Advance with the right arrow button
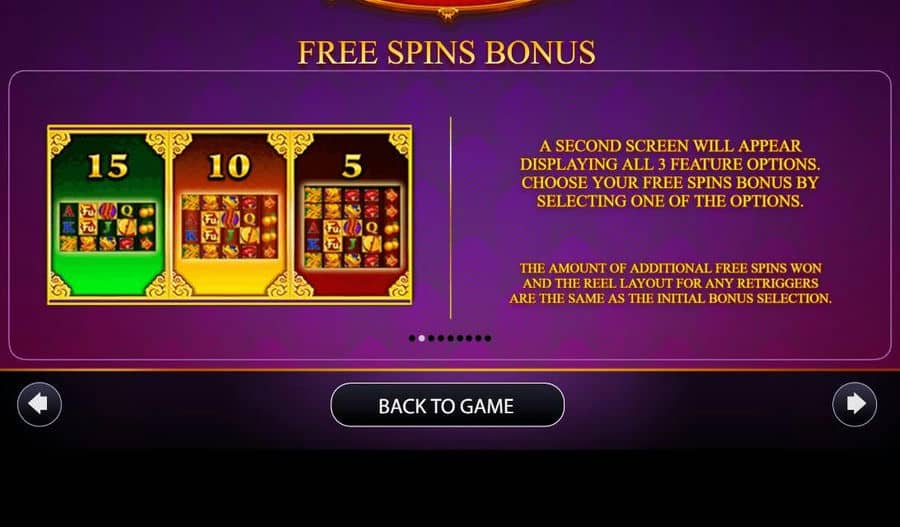The width and height of the screenshot is (900, 527). pos(854,404)
